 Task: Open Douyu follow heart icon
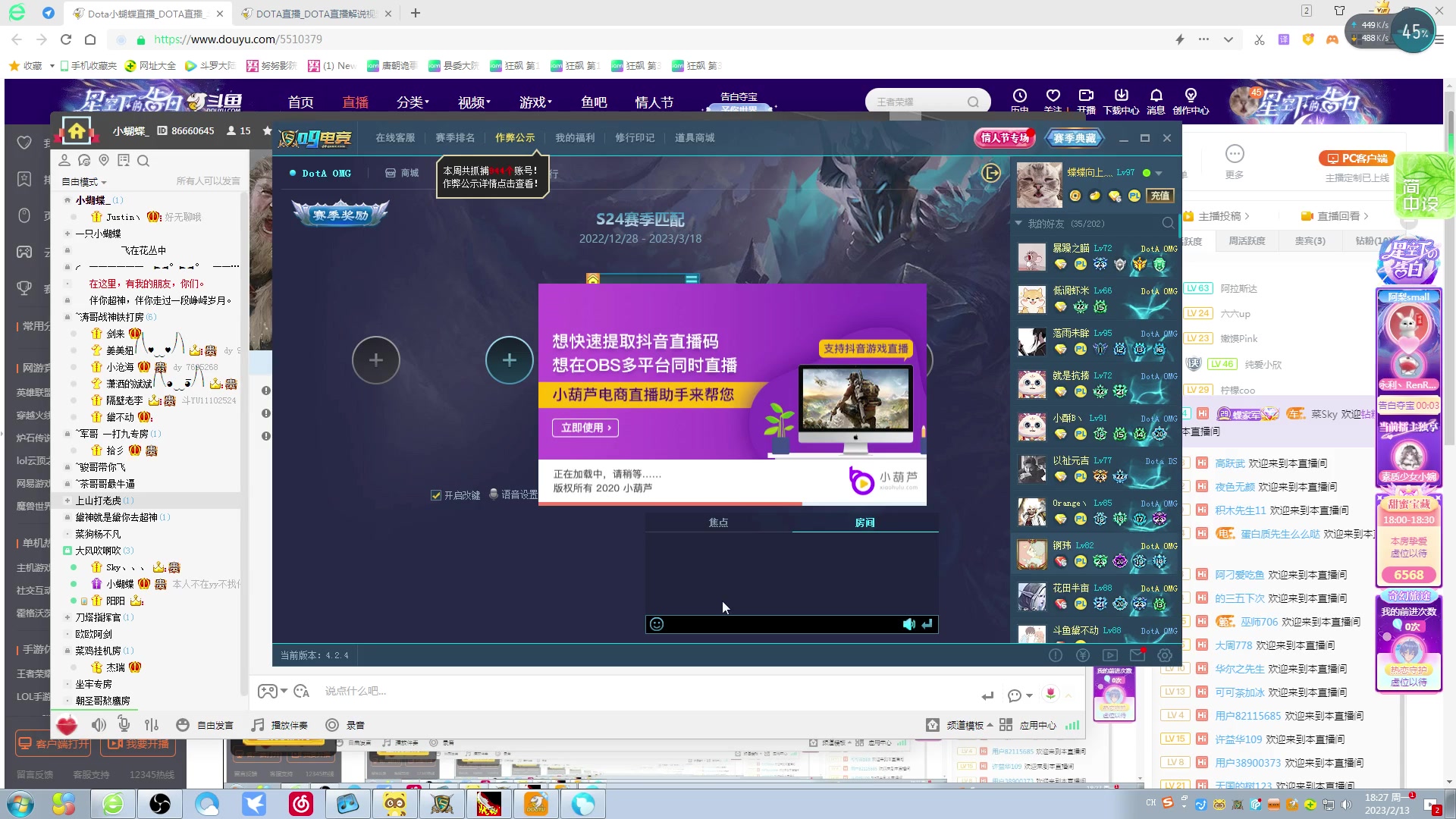click(x=1053, y=96)
